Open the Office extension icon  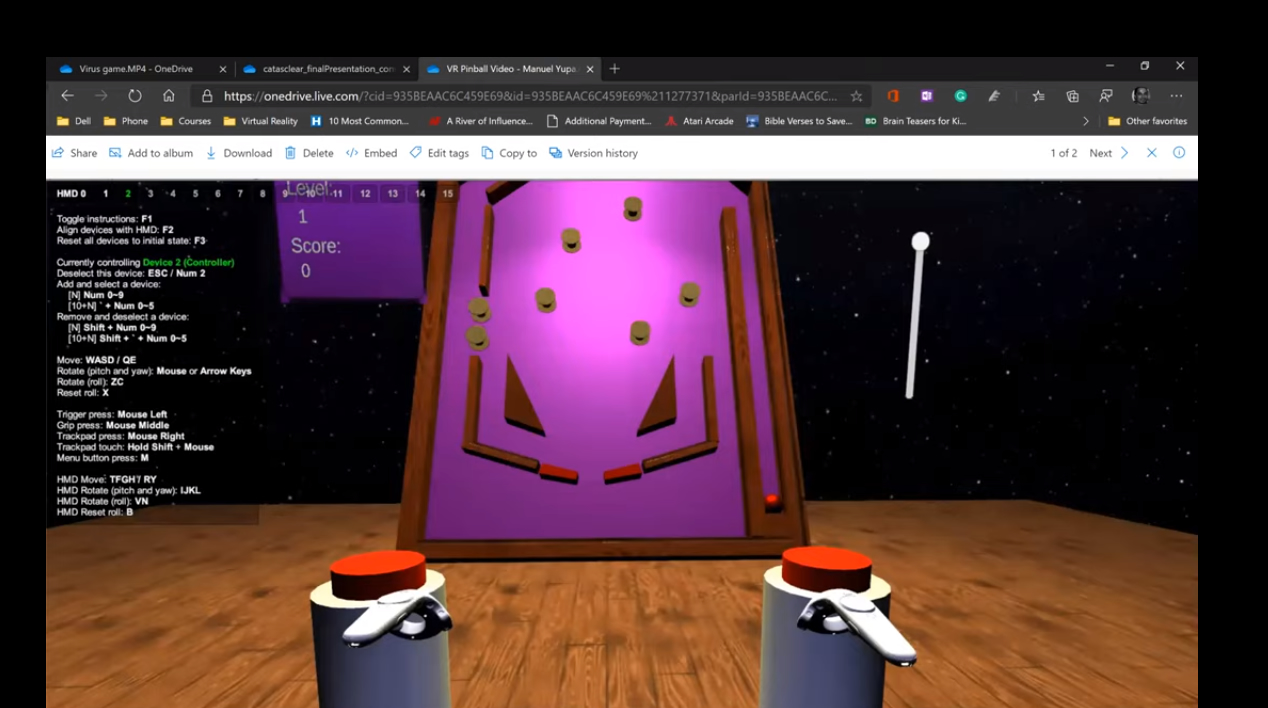[x=893, y=96]
